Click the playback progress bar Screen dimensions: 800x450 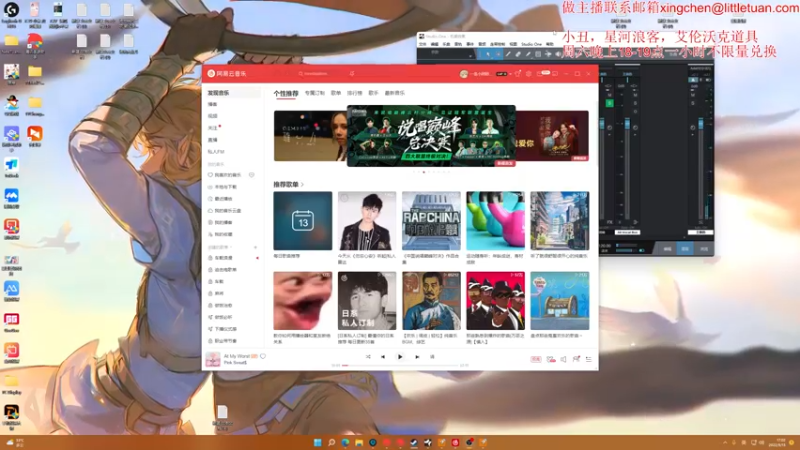coord(400,365)
